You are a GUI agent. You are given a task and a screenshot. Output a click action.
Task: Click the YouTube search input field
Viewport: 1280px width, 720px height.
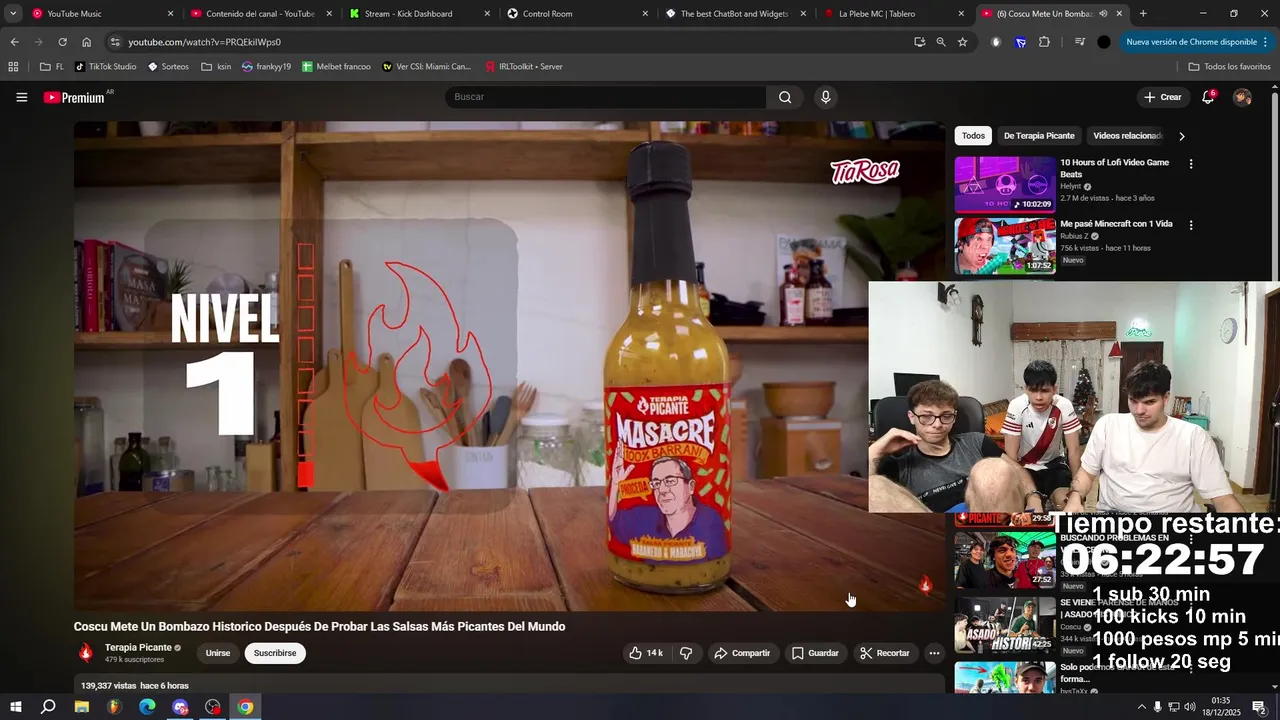coord(605,97)
